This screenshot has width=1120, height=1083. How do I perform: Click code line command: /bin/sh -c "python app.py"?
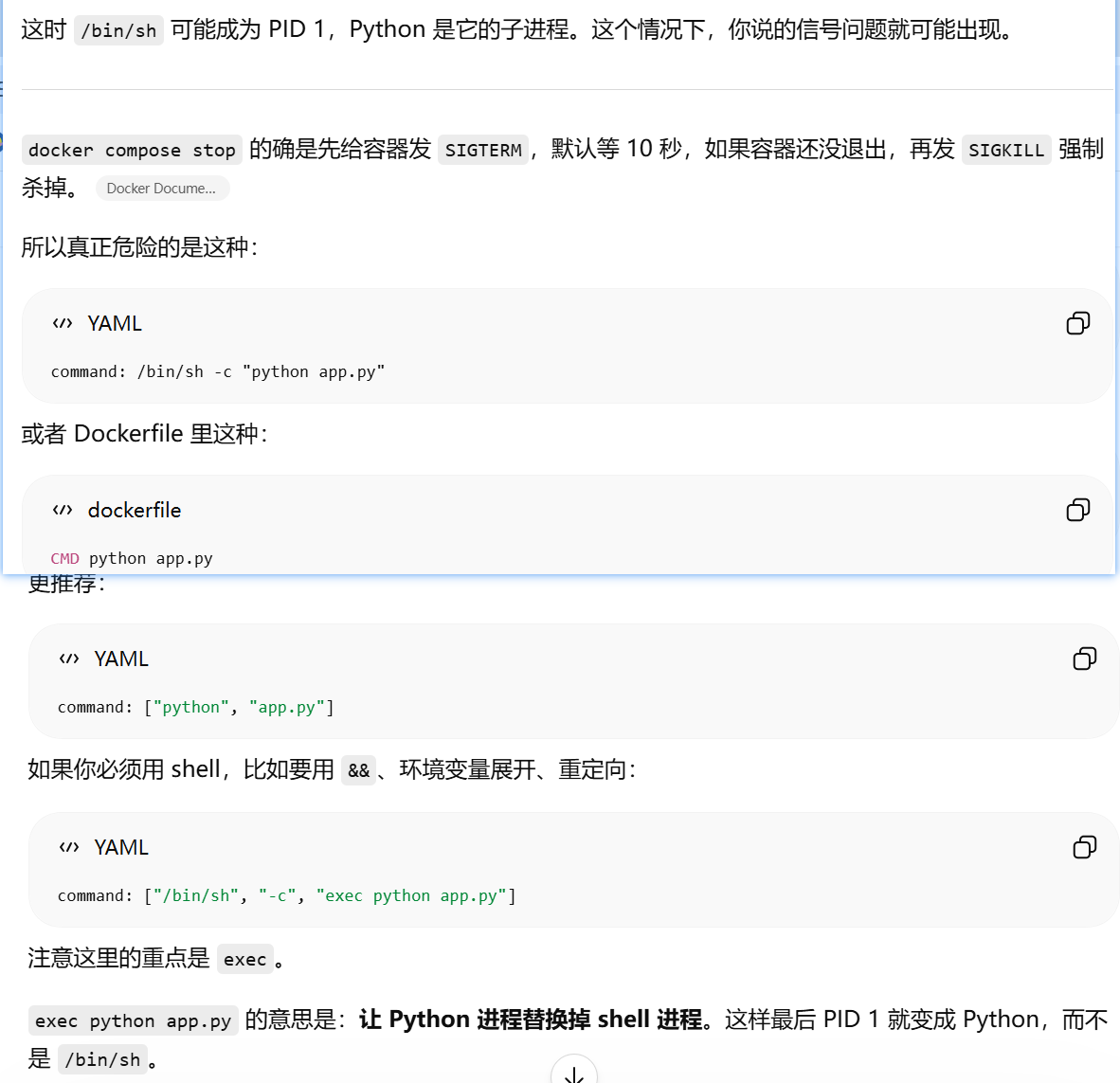point(218,372)
